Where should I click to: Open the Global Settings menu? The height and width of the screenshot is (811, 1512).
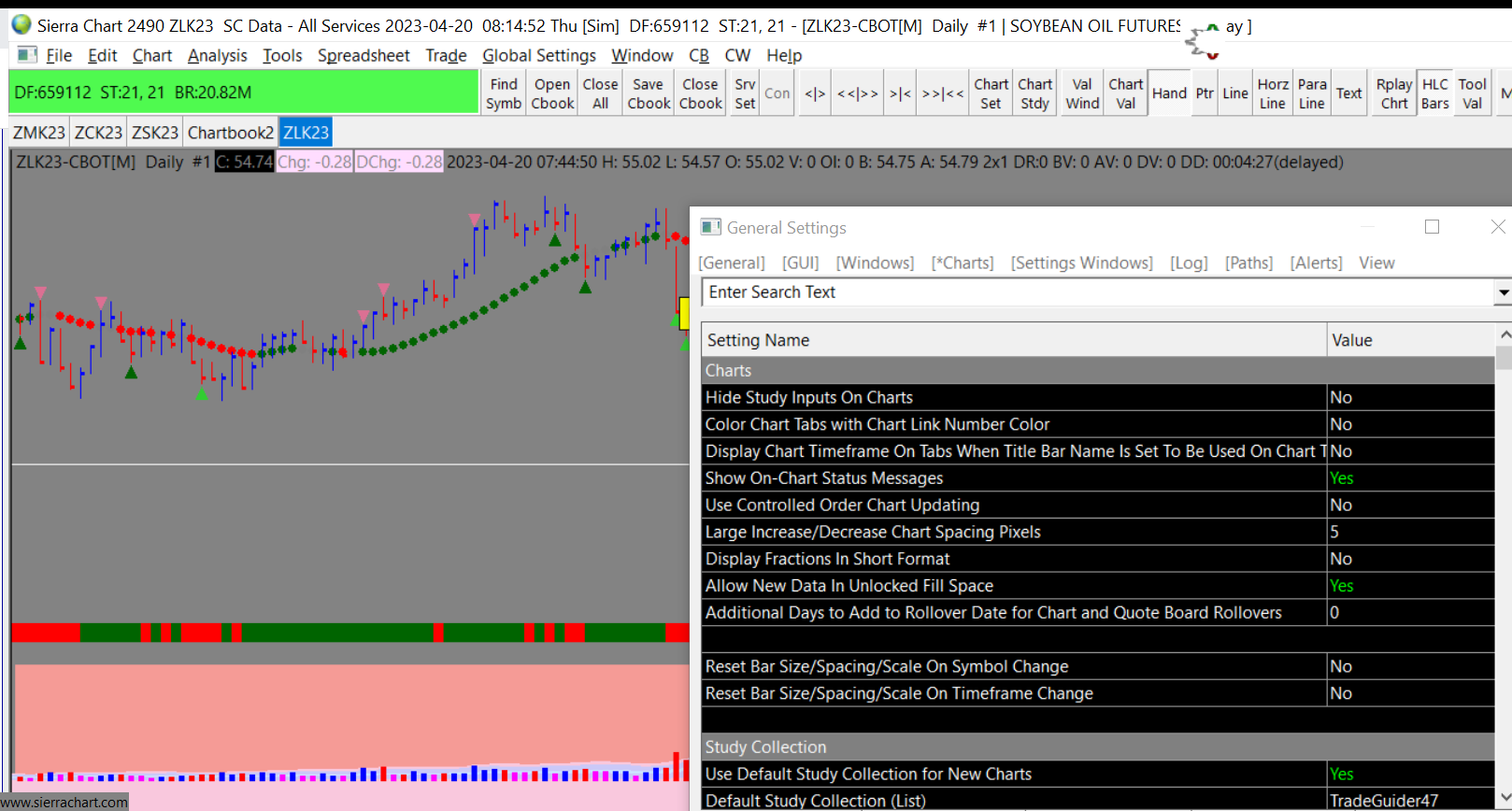coord(539,56)
